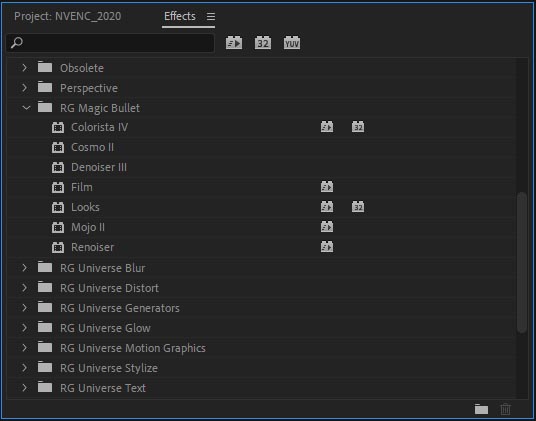Click the RG Magic Bullet folder icon
This screenshot has height=421, width=536.
45,107
